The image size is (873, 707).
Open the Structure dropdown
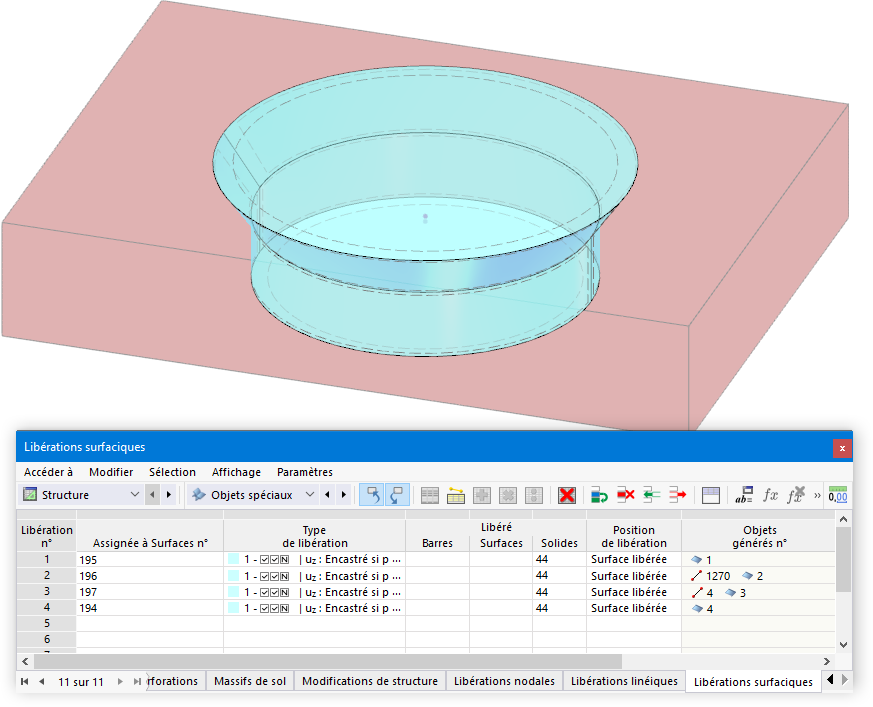pyautogui.click(x=81, y=495)
